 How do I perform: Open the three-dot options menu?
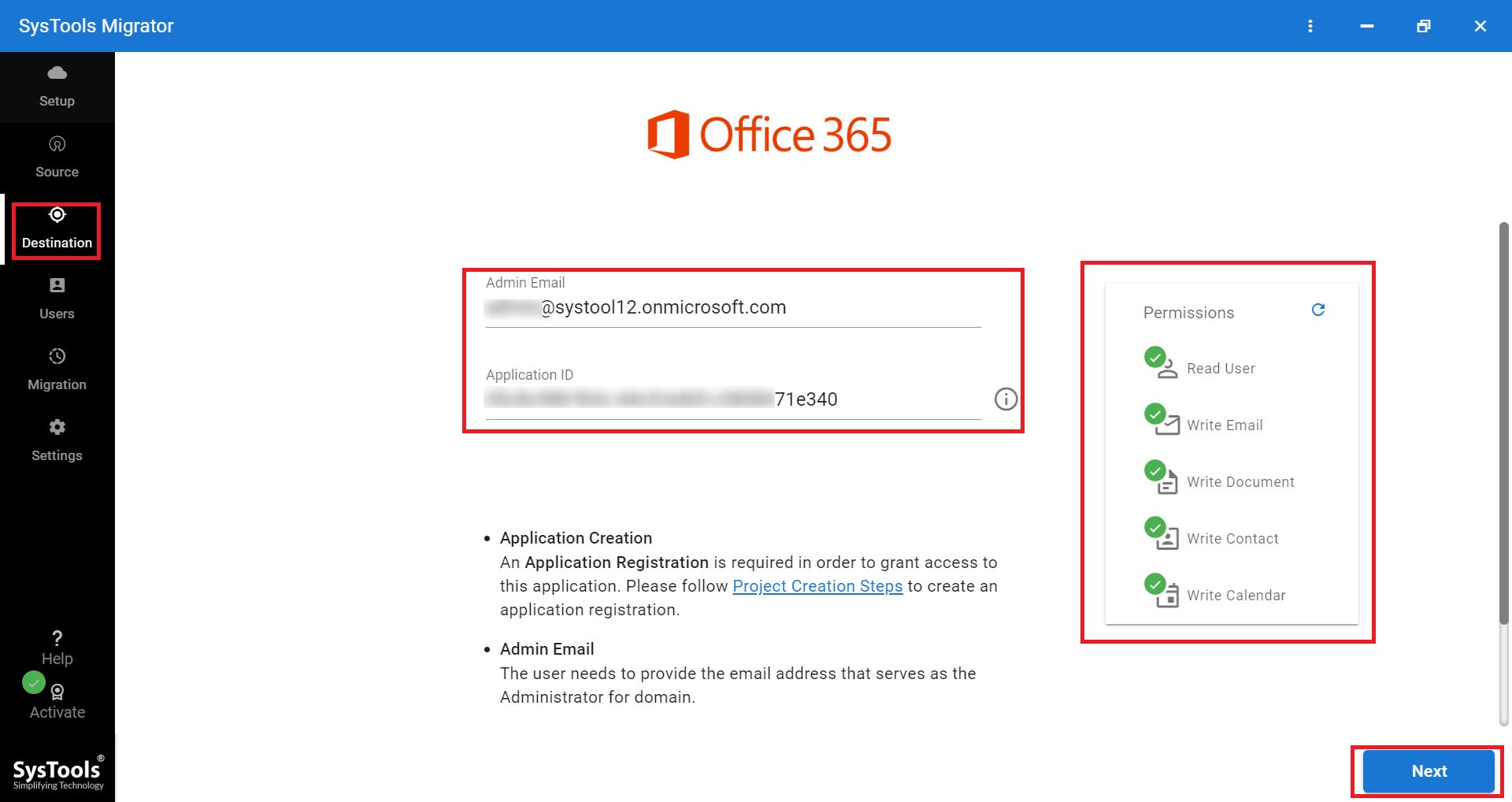click(x=1310, y=26)
